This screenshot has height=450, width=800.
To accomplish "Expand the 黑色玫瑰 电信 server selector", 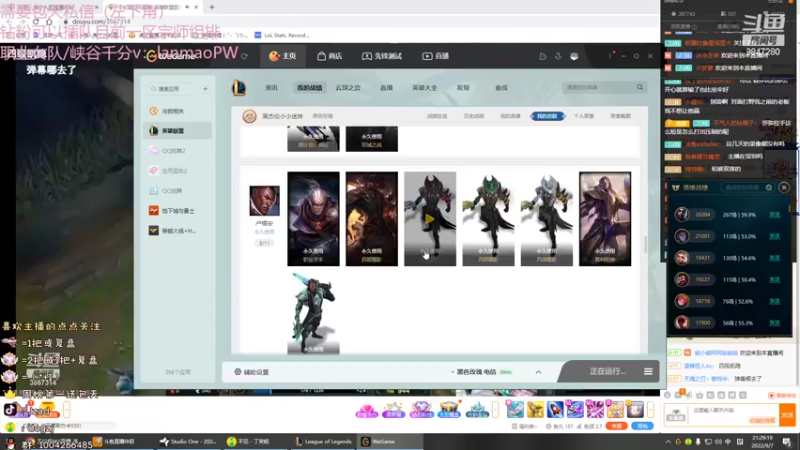I will coord(538,372).
